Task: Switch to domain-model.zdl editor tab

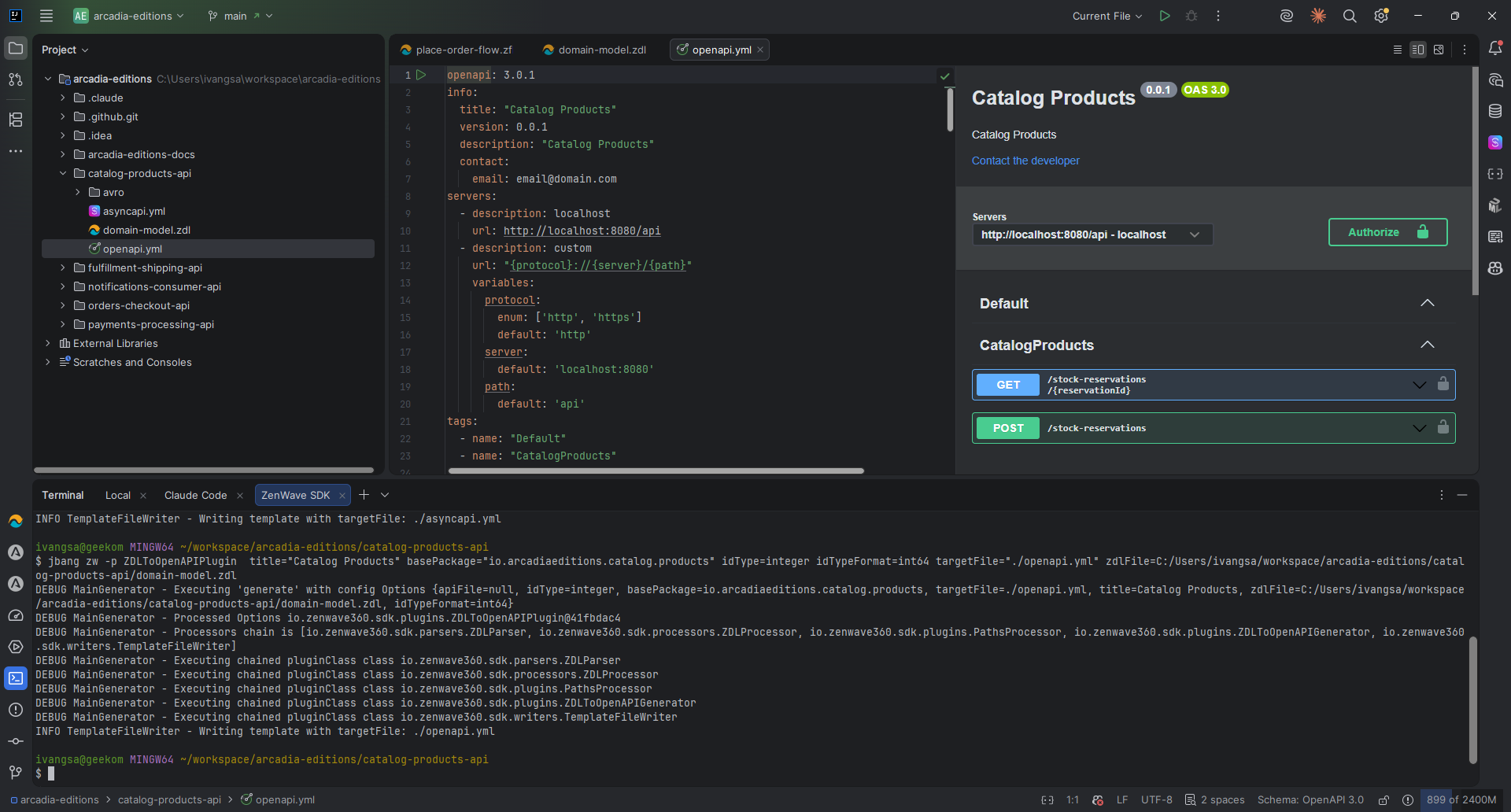Action: coord(594,50)
